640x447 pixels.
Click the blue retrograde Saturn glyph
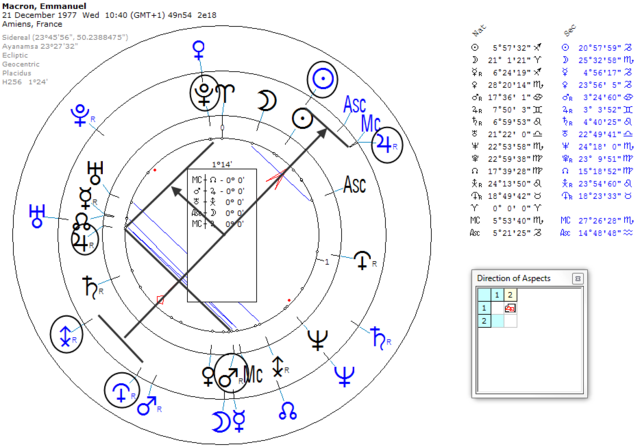coord(381,338)
